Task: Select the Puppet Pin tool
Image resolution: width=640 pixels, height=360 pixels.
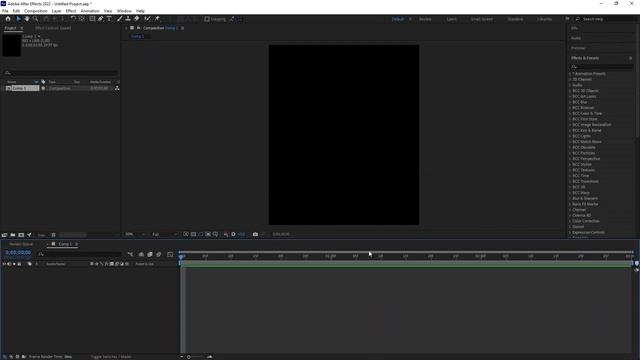Action: coord(157,19)
